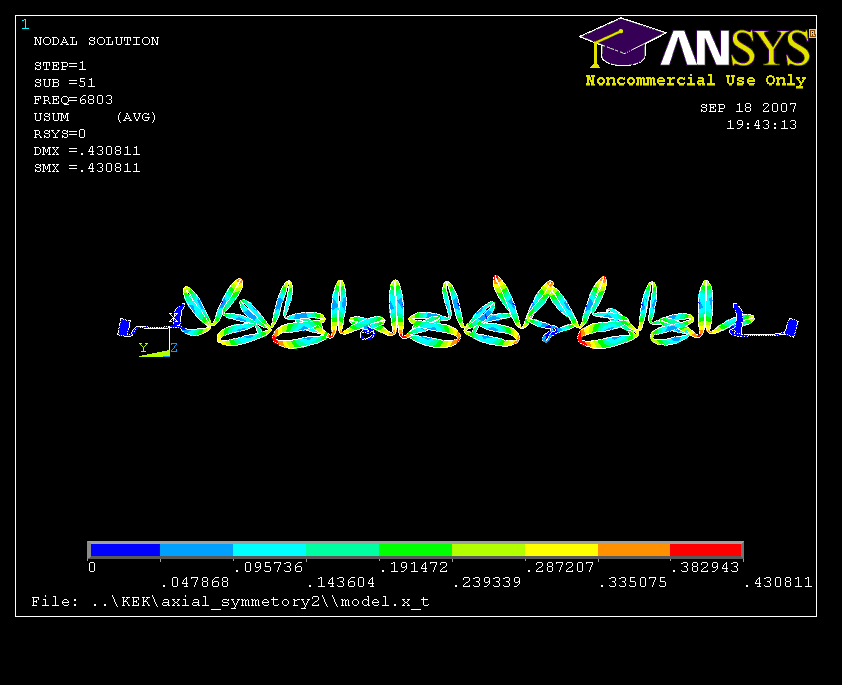This screenshot has width=842, height=685.
Task: Click the SMX =.430811 value
Action: [86, 168]
